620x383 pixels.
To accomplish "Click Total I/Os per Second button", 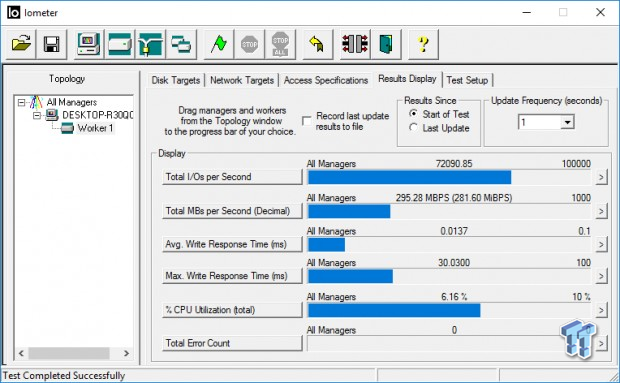I will [x=232, y=177].
